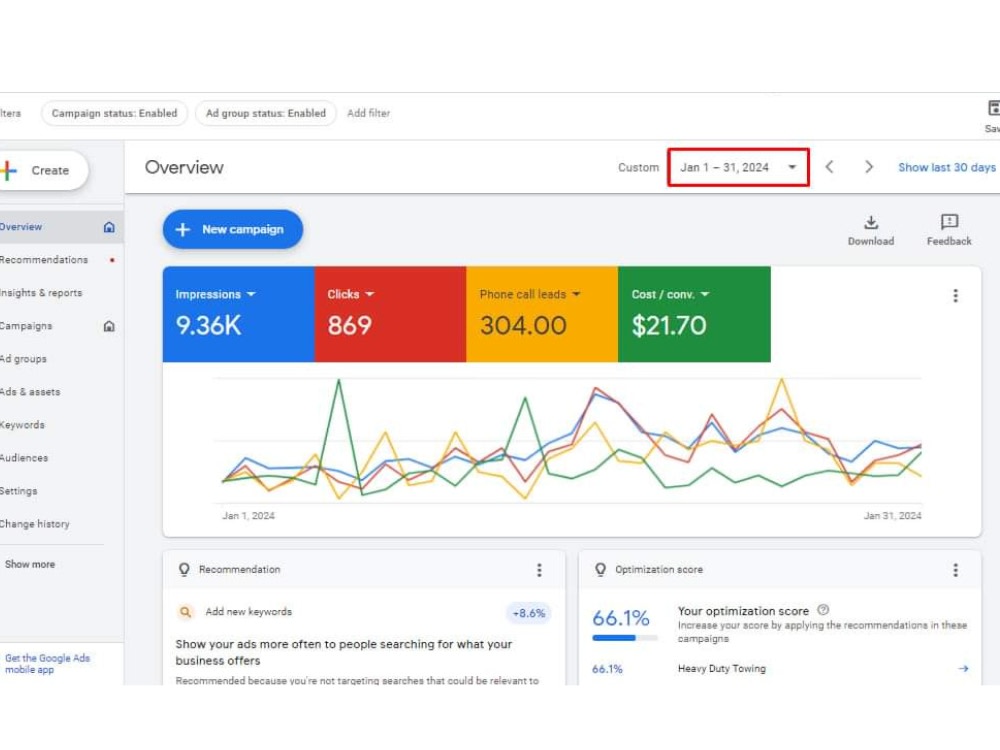Click the large 66.1% score value
This screenshot has width=1000, height=750.
pyautogui.click(x=621, y=617)
